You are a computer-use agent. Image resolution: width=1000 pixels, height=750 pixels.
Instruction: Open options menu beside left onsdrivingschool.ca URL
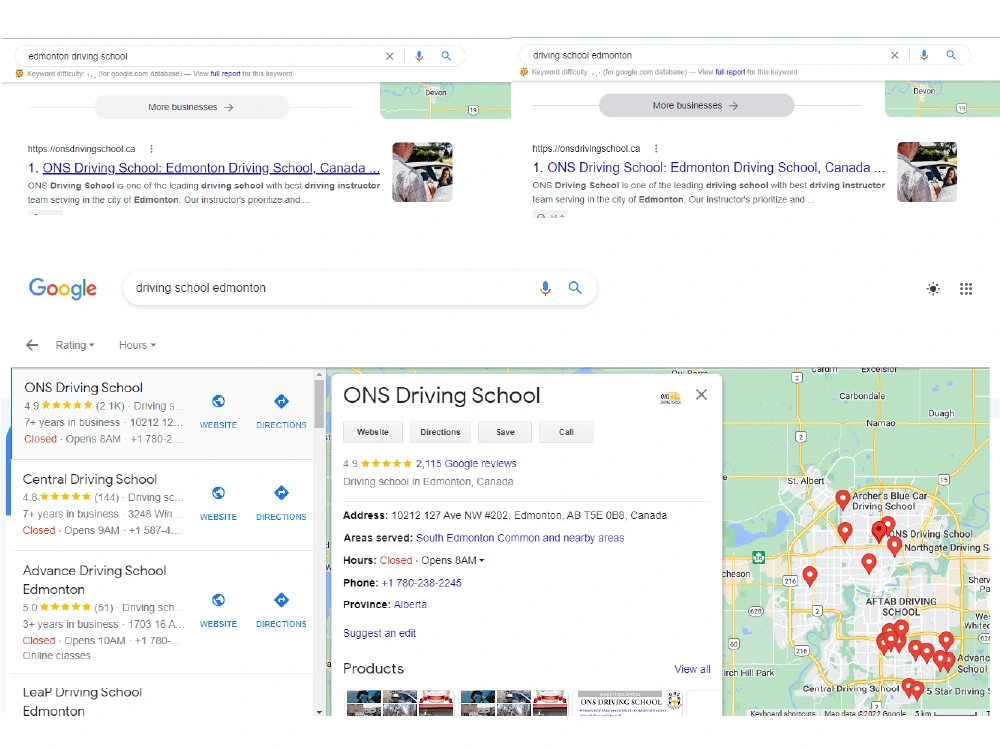pos(151,149)
